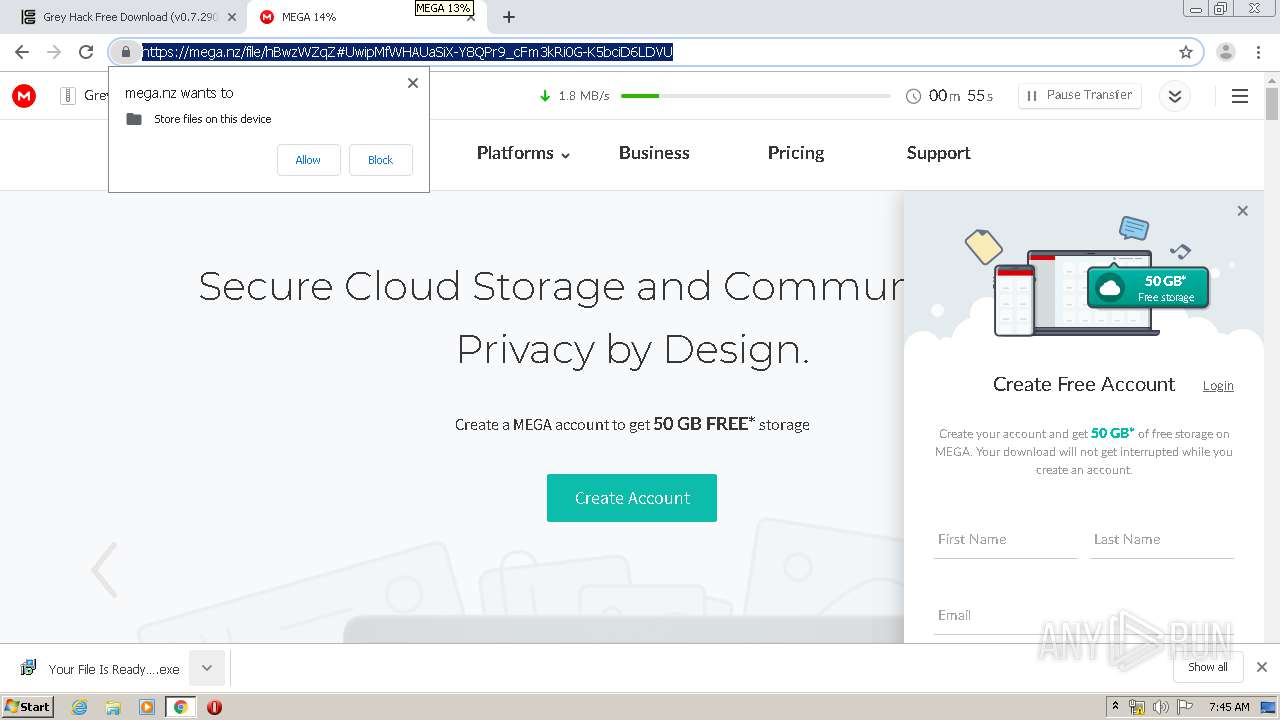Screen dimensions: 1280x720
Task: Click the file icon beside Grey
Action: click(x=68, y=96)
